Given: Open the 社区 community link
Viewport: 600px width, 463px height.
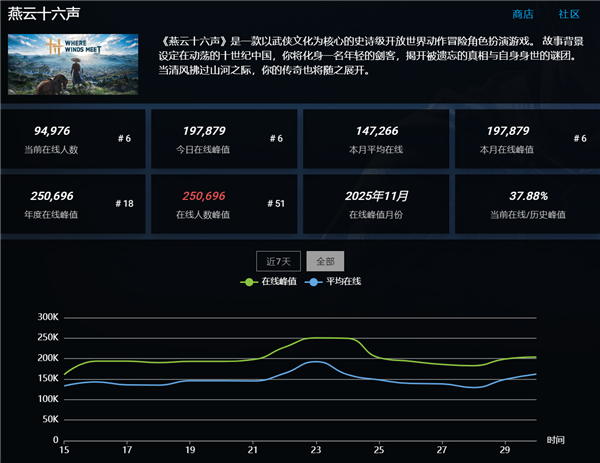Looking at the screenshot, I should (569, 14).
